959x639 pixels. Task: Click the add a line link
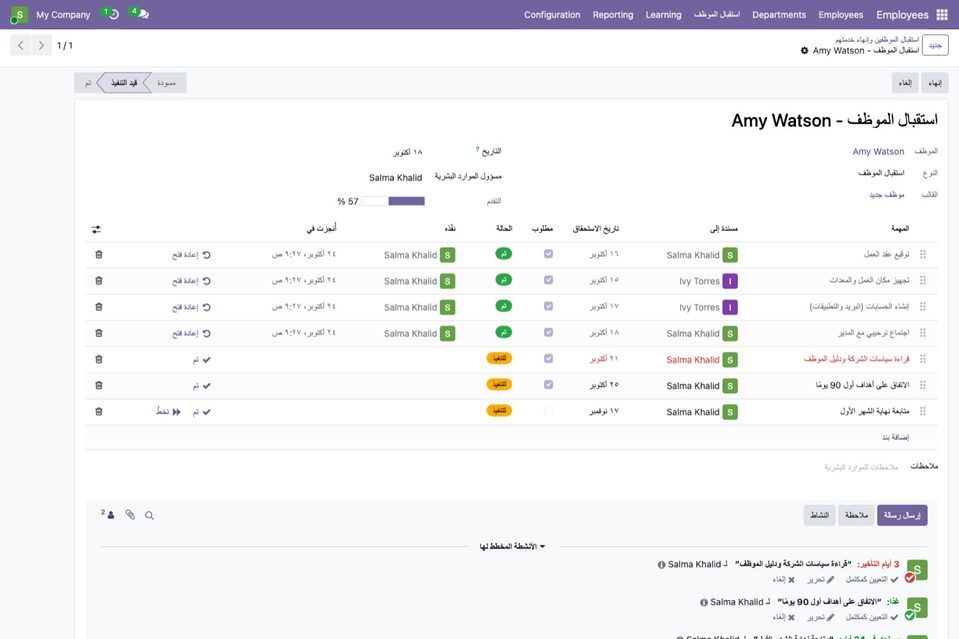click(895, 437)
